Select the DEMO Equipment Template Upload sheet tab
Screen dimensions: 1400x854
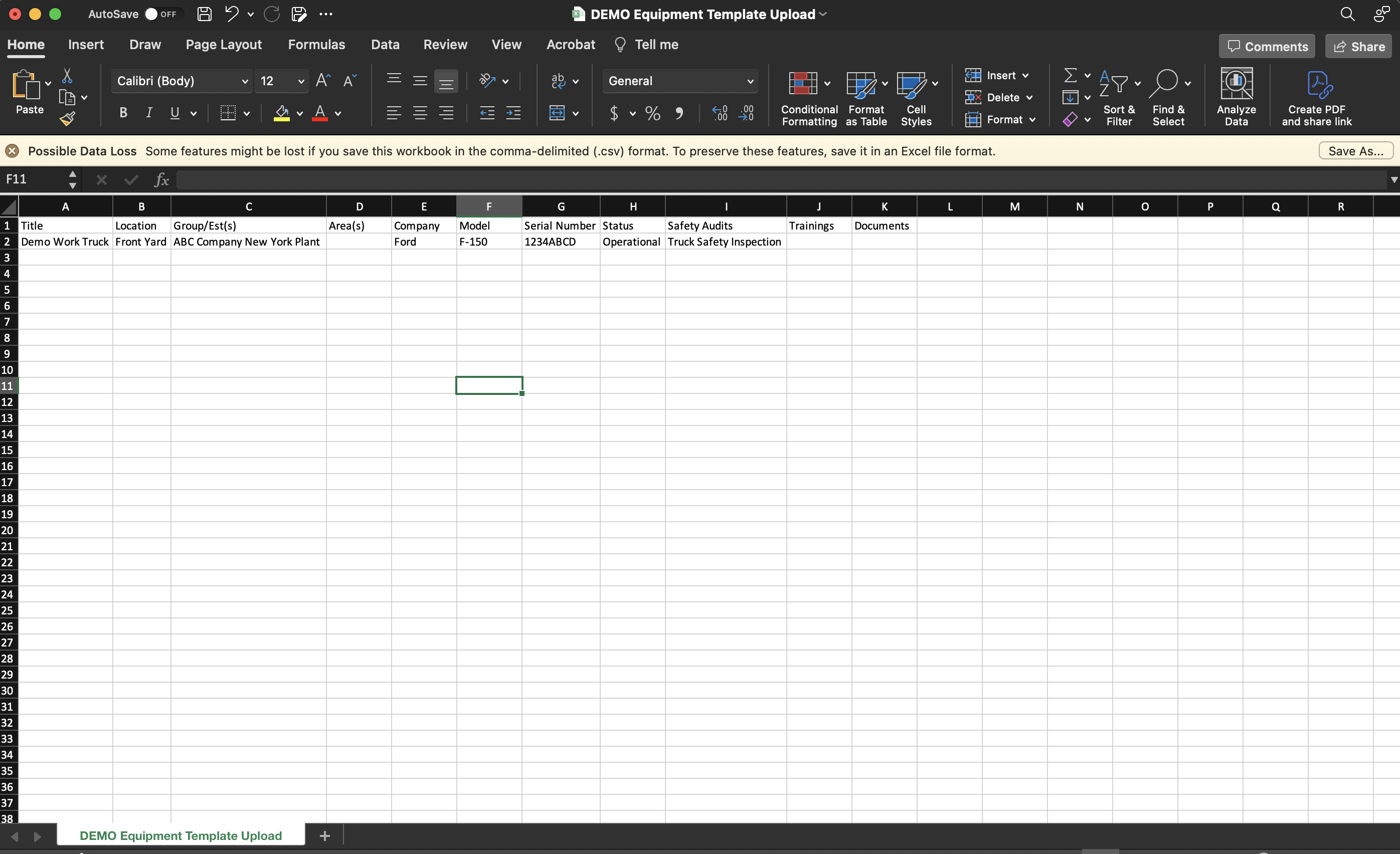pyautogui.click(x=181, y=835)
